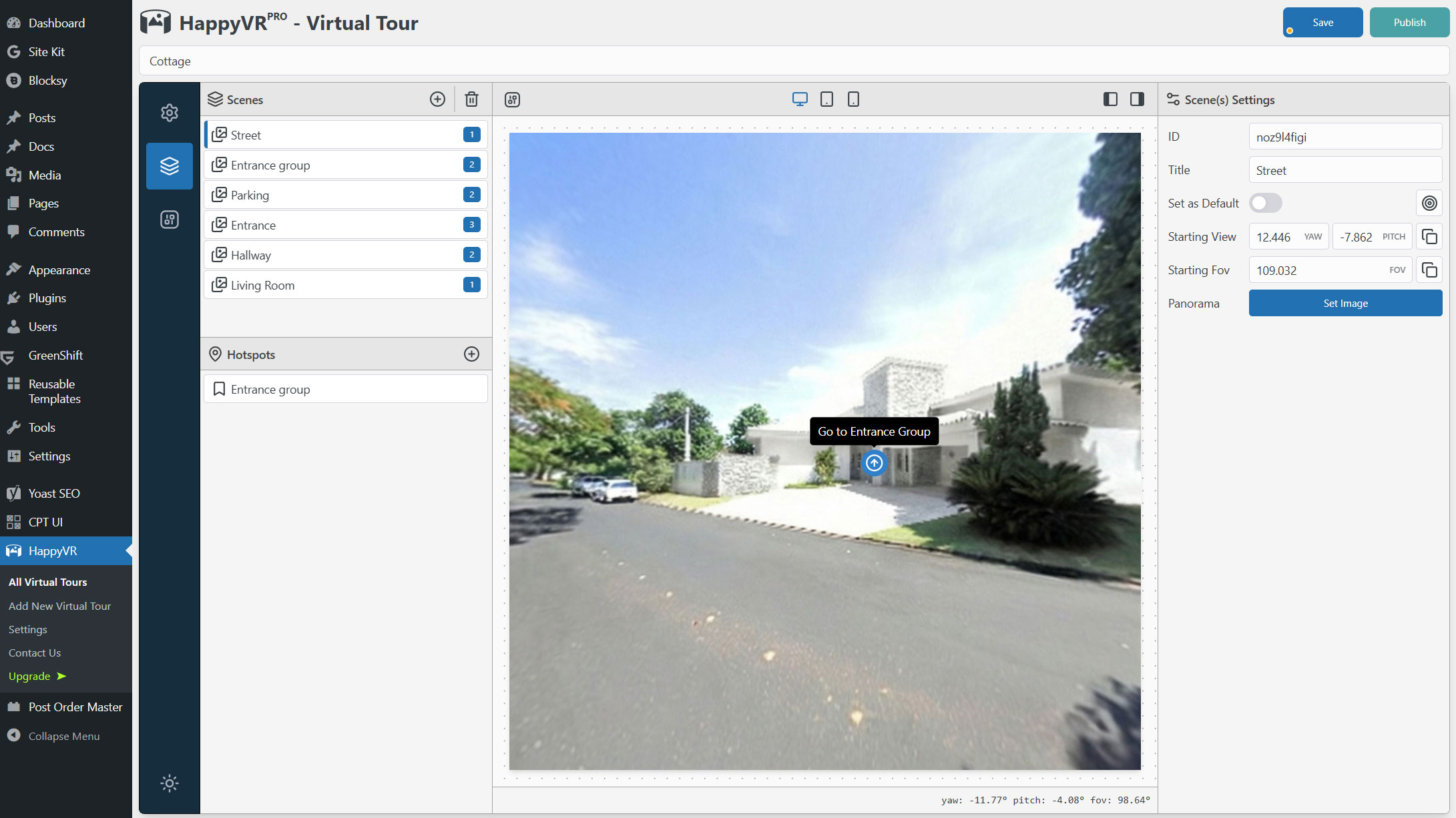The height and width of the screenshot is (818, 1456).
Task: Click the hotspot arrow in panorama
Action: tap(874, 463)
